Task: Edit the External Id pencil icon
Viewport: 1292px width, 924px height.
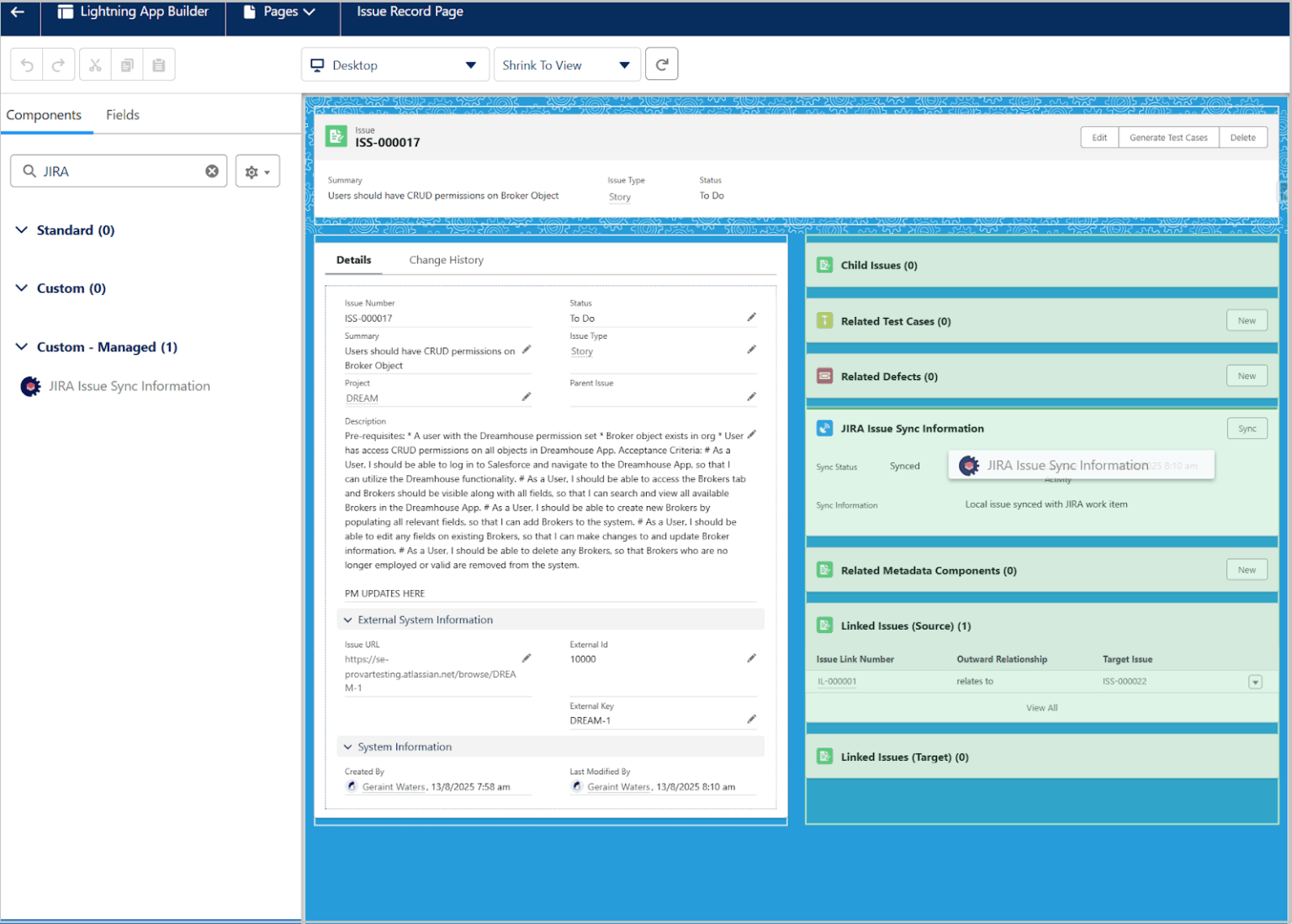Action: (x=751, y=657)
